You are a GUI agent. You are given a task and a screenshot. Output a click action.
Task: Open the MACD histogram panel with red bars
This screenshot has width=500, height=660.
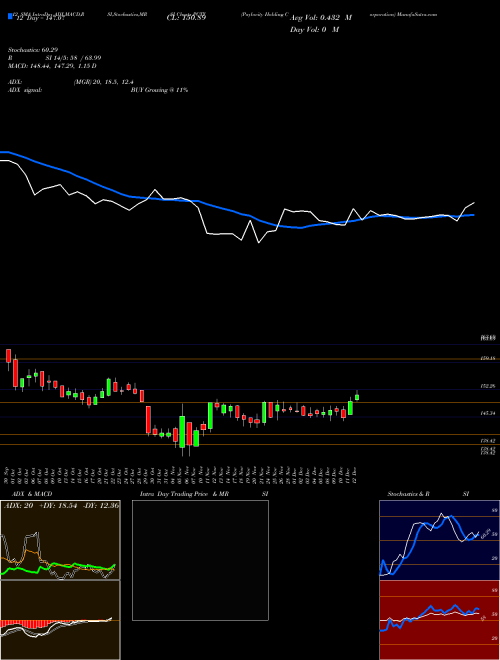coord(60,620)
